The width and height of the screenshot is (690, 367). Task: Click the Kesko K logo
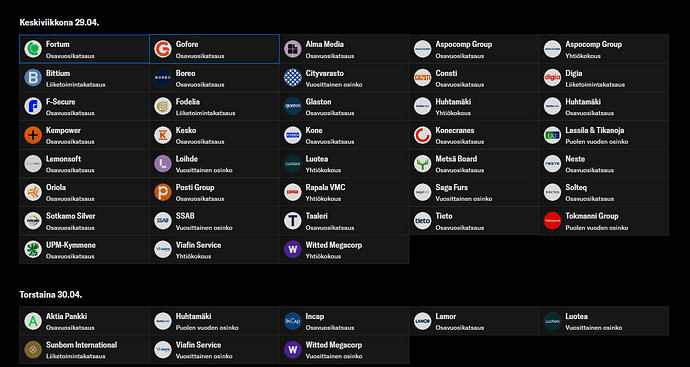click(x=163, y=135)
